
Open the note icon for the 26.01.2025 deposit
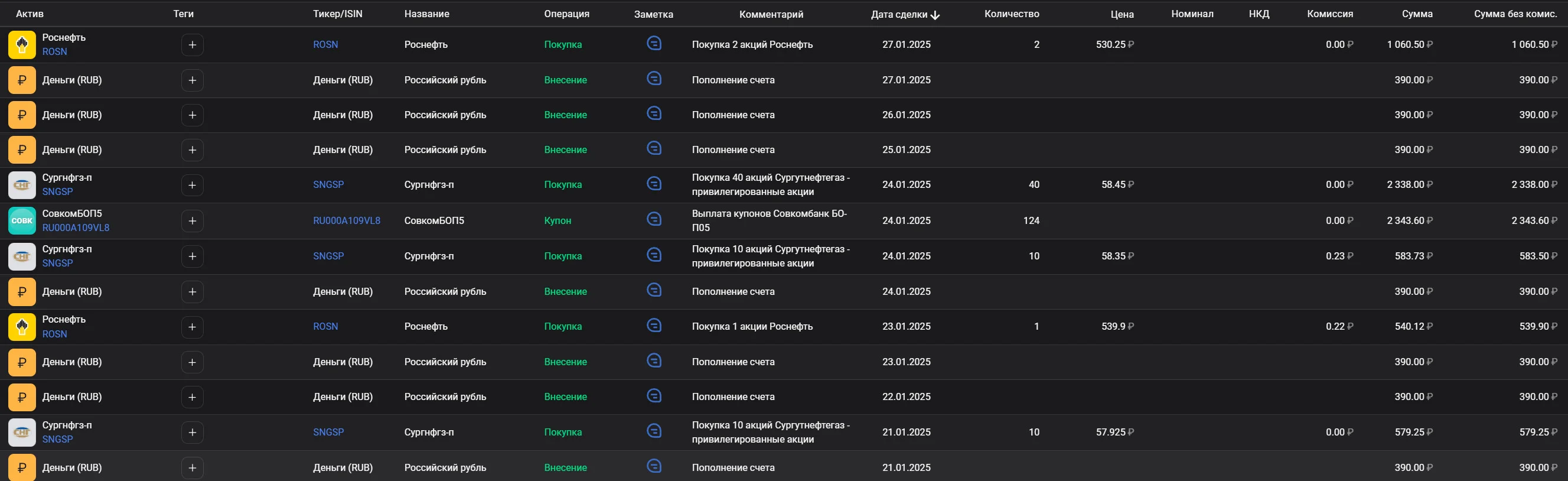(x=654, y=114)
